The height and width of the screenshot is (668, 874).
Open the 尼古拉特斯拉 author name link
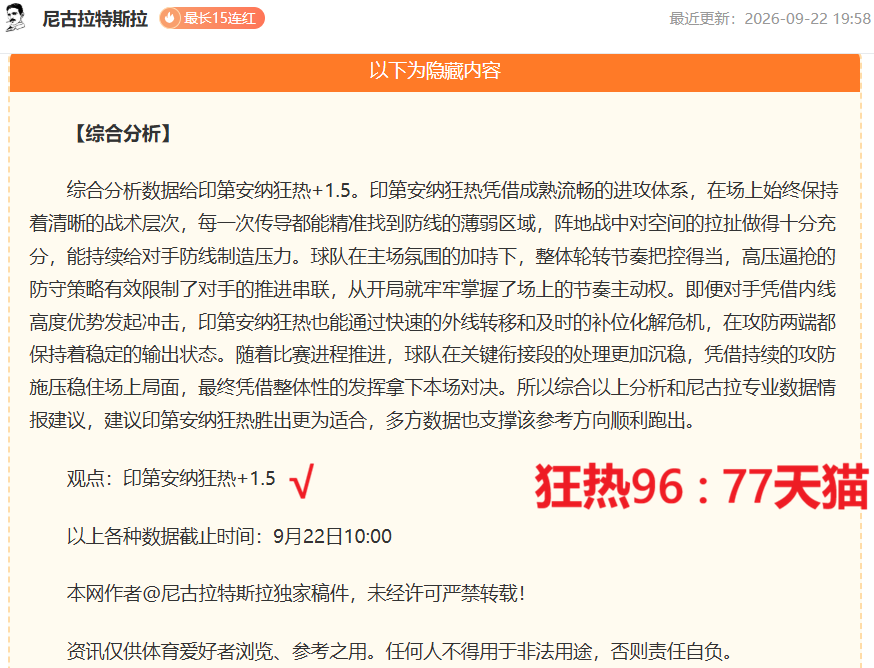95,18
